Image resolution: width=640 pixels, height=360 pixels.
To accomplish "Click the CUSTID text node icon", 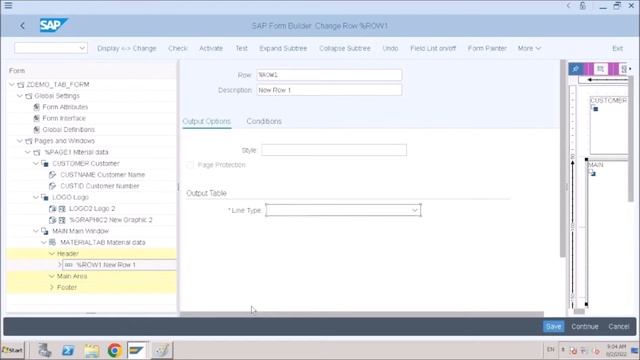I will 52,186.
